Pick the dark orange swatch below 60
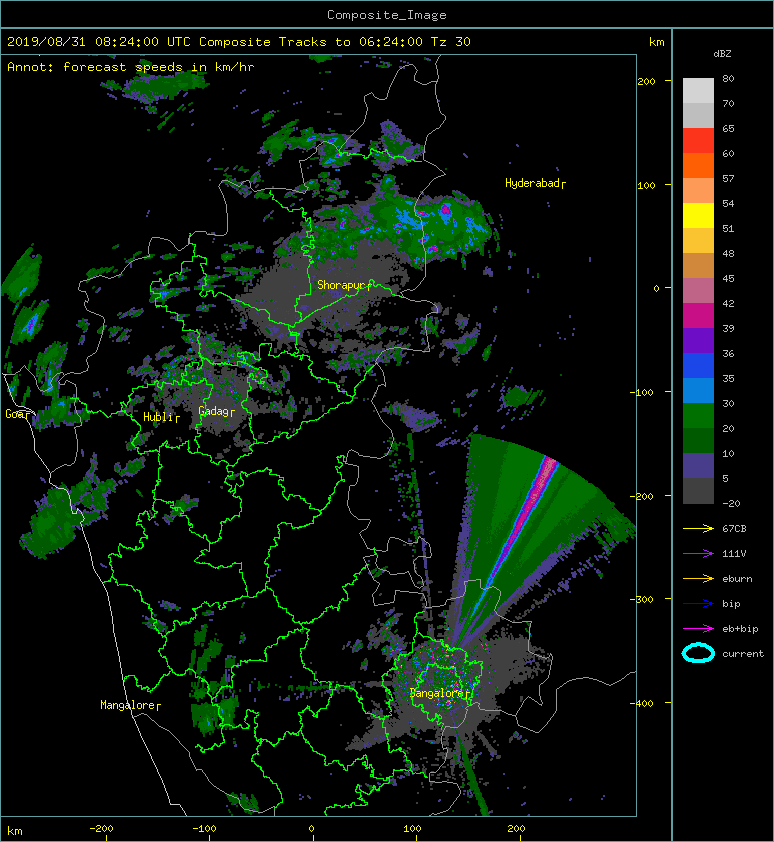This screenshot has width=774, height=842. (698, 166)
